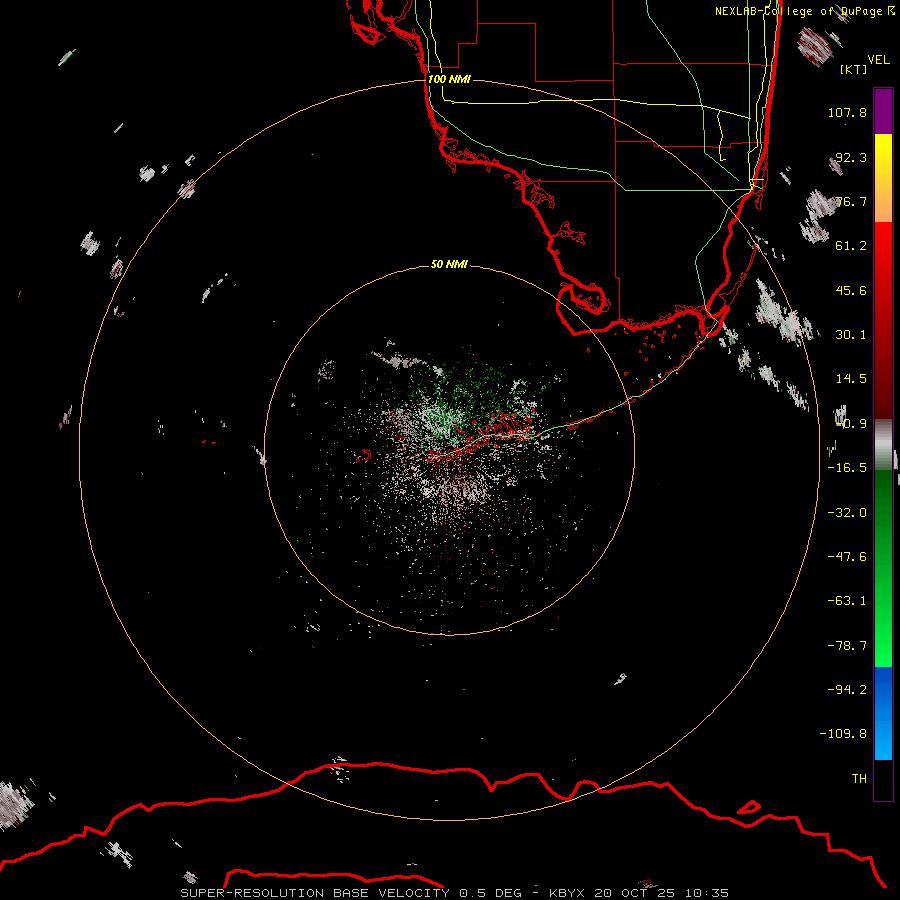Pick the blue segment of the velocity color bar
The image size is (900, 900).
(x=883, y=713)
